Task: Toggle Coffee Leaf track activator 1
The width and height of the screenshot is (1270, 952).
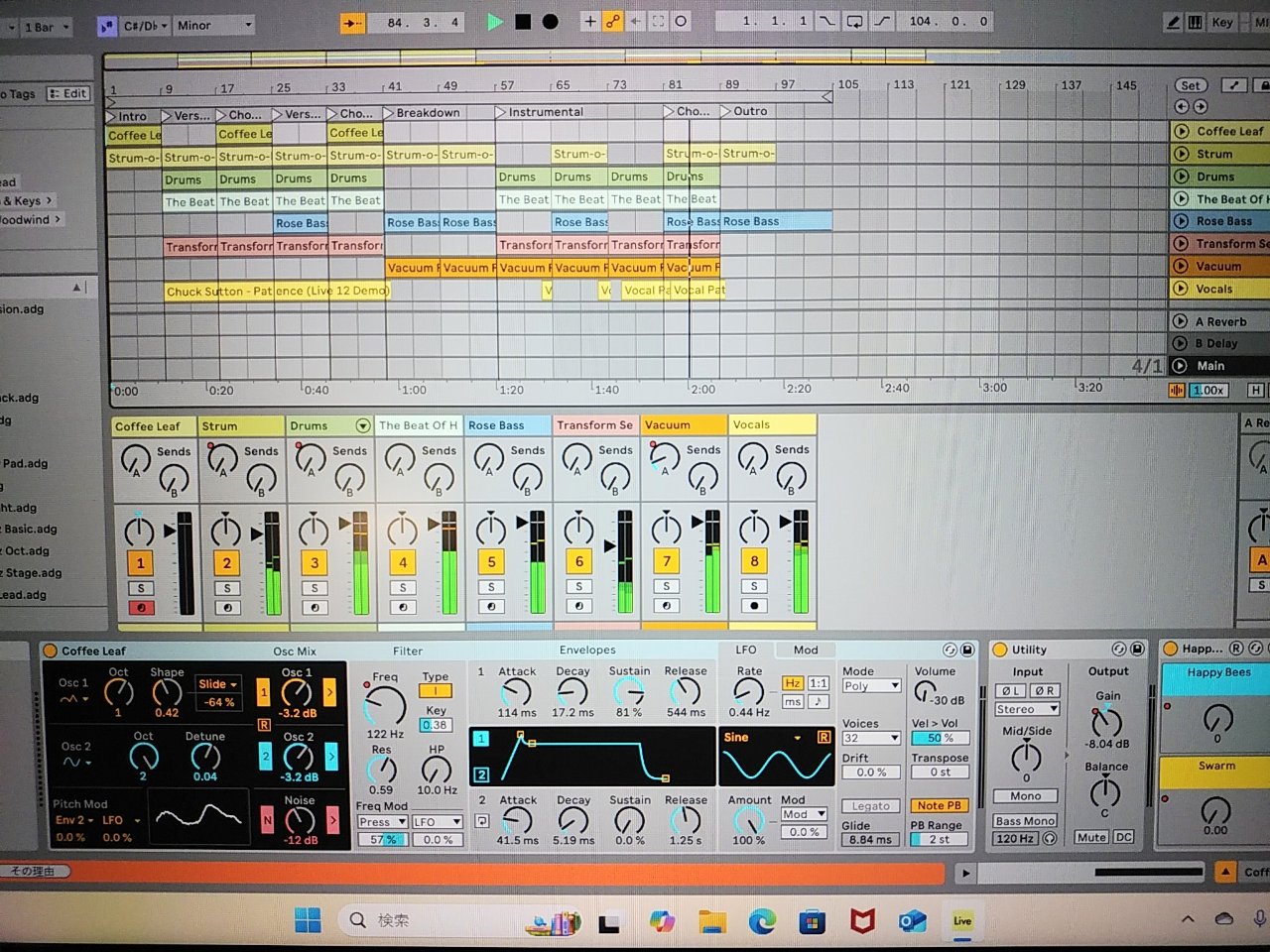Action: pyautogui.click(x=140, y=562)
